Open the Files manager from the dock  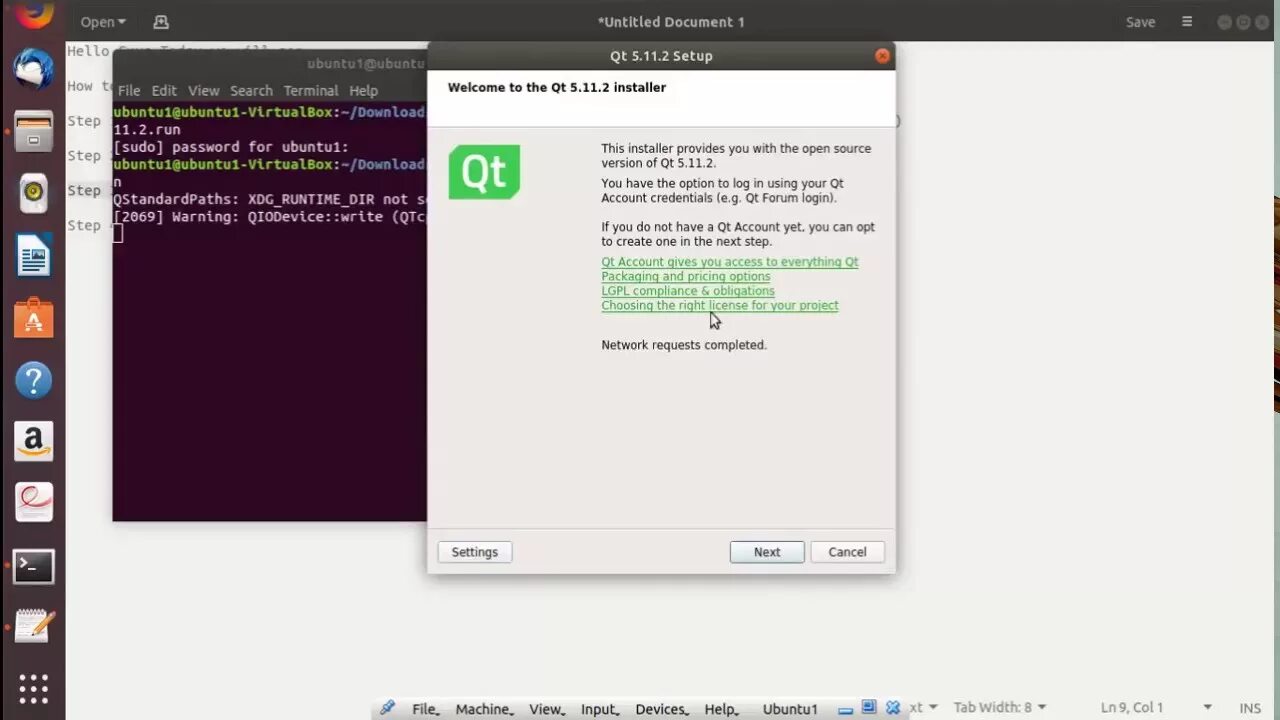pyautogui.click(x=33, y=131)
